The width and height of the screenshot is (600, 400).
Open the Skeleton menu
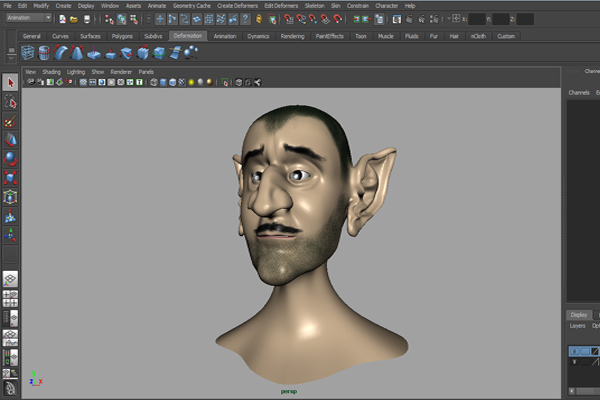pyautogui.click(x=315, y=6)
